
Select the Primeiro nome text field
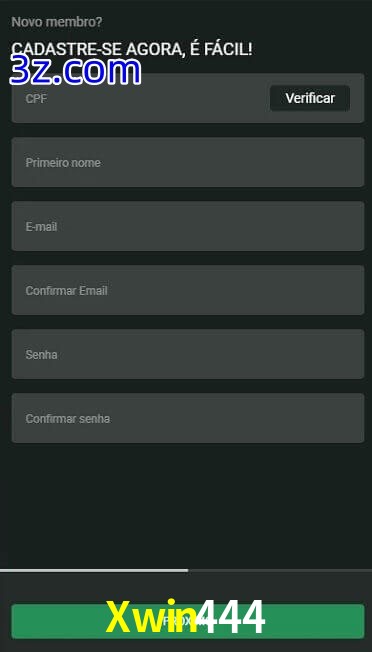click(188, 162)
